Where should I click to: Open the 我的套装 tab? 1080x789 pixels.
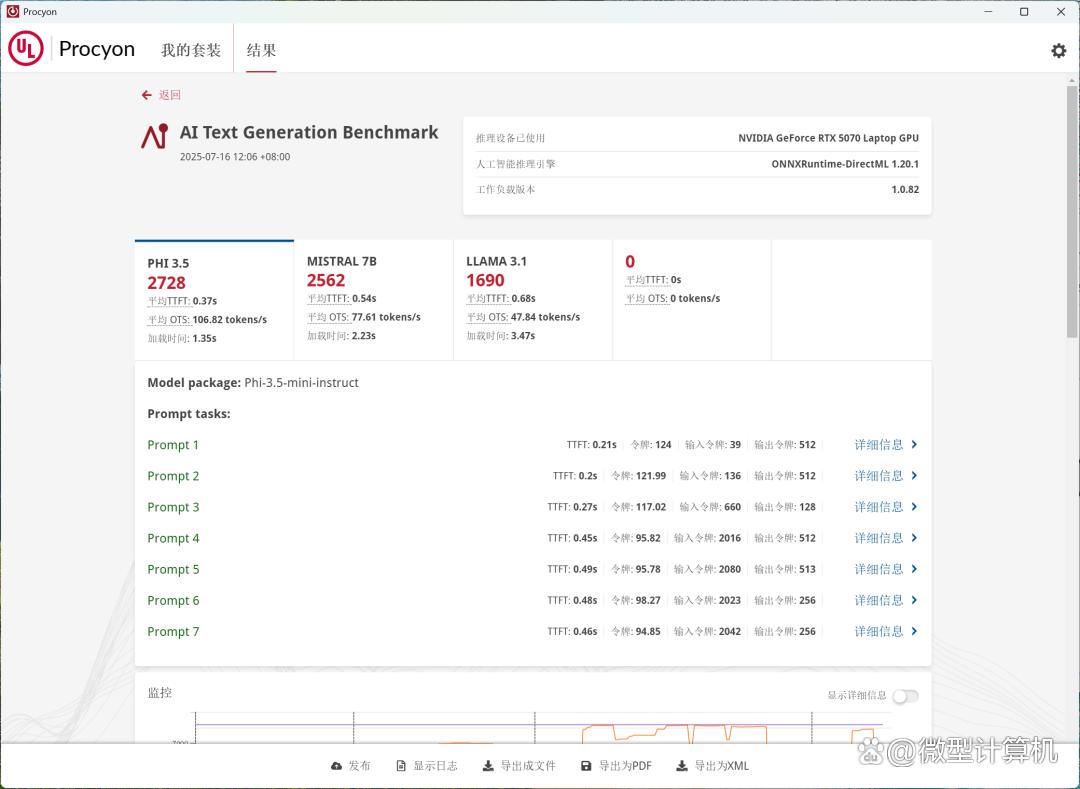191,50
